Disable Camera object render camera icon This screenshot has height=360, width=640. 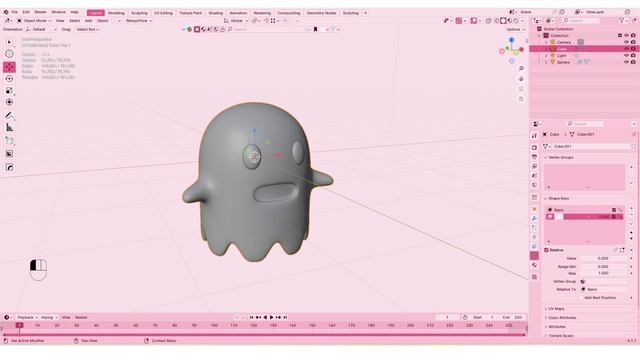pyautogui.click(x=633, y=42)
